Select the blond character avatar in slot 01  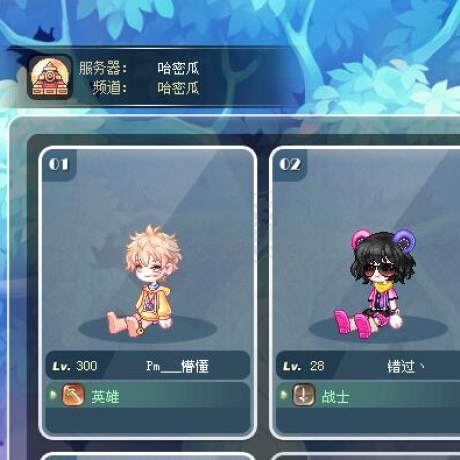[x=145, y=281]
